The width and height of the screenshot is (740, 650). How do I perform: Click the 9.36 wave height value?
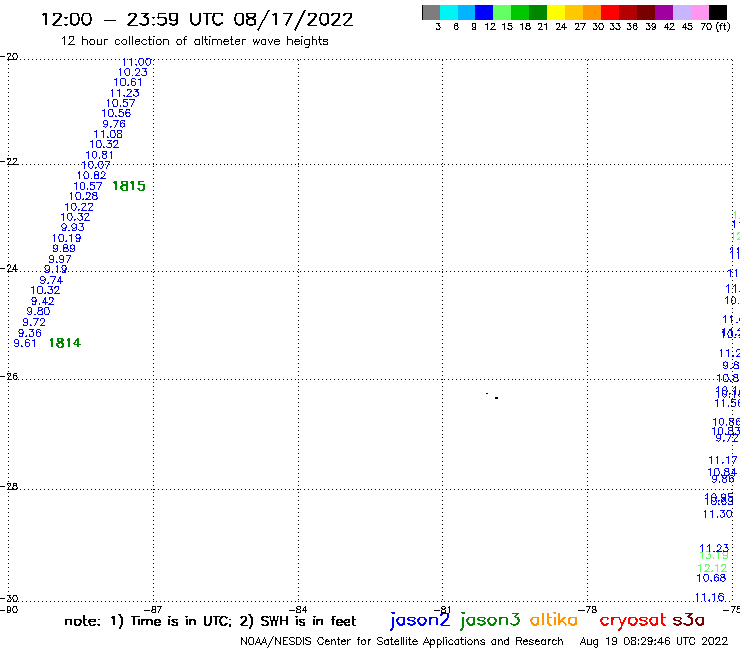pyautogui.click(x=30, y=333)
